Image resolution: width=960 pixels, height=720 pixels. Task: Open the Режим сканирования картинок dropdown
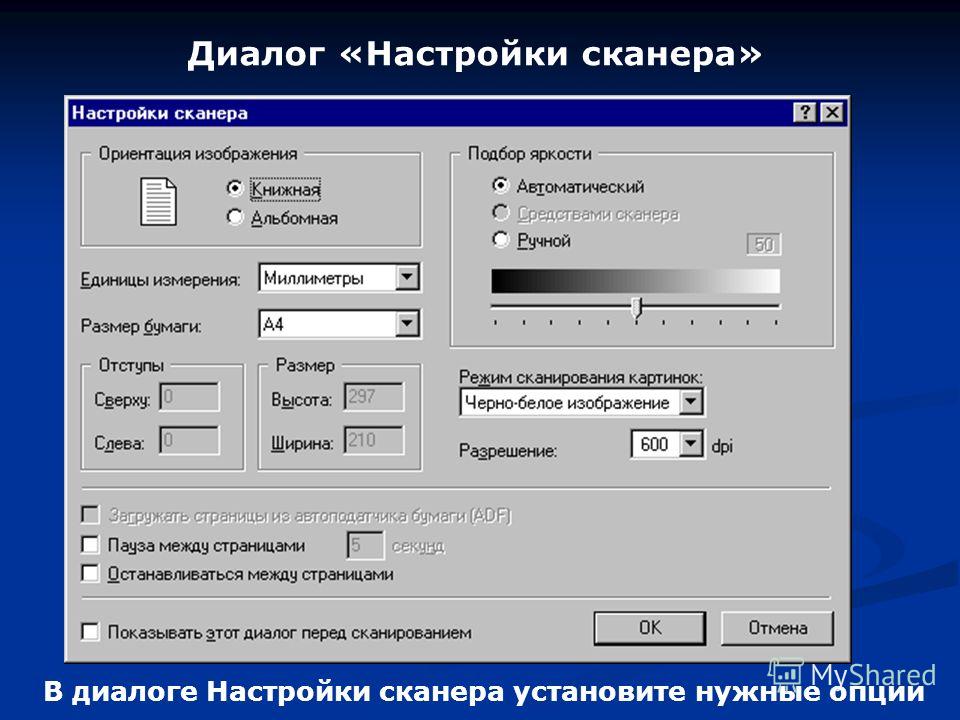point(691,403)
